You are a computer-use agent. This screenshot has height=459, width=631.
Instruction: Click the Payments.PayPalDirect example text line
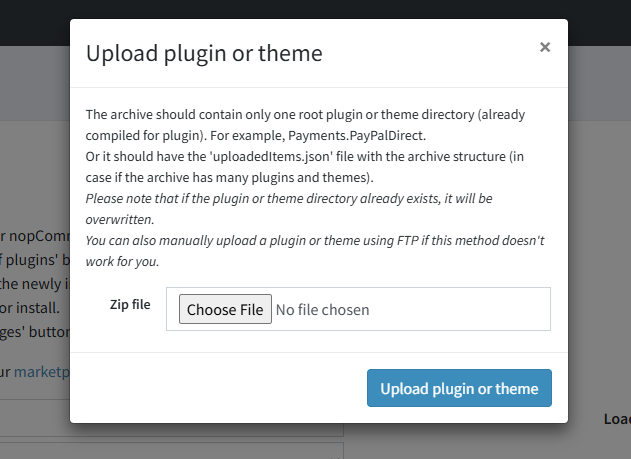click(x=270, y=135)
